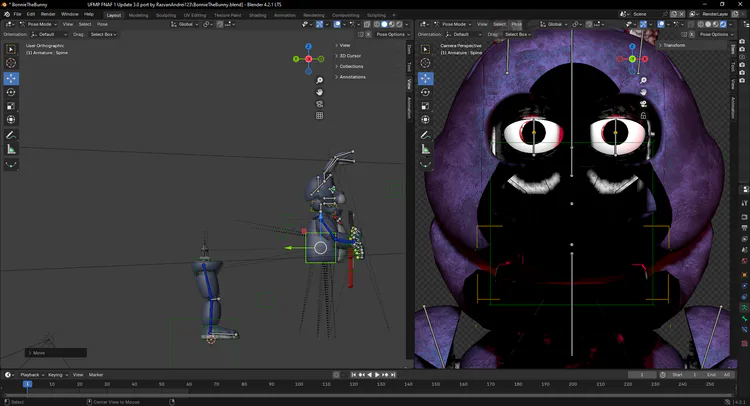This screenshot has width=750, height=406.
Task: Click the Select Box tool in right viewport
Action: pyautogui.click(x=425, y=49)
